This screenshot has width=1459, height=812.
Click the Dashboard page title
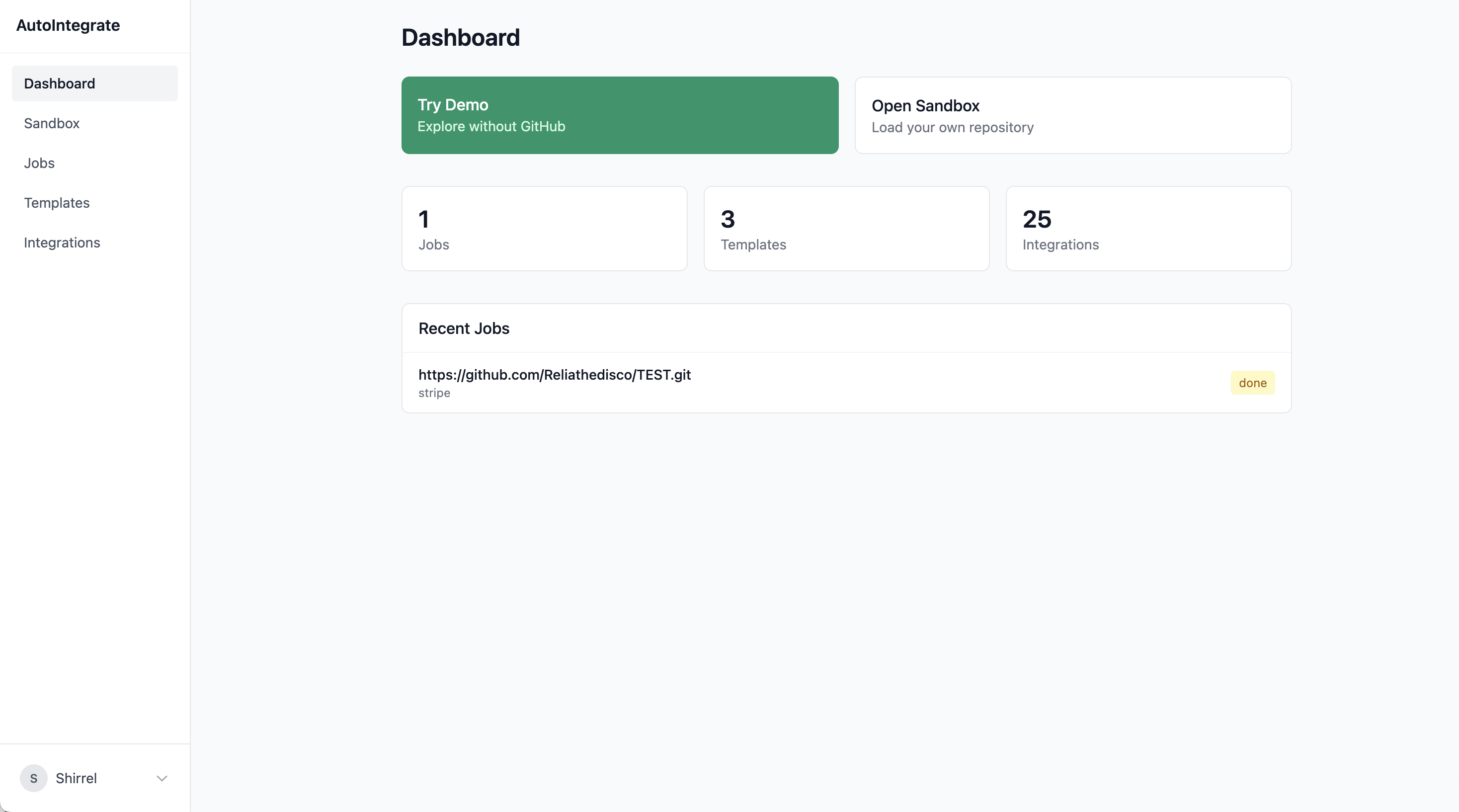461,37
